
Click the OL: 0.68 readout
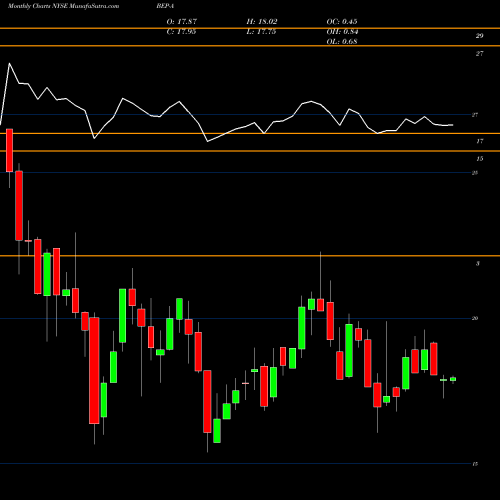click(x=342, y=42)
